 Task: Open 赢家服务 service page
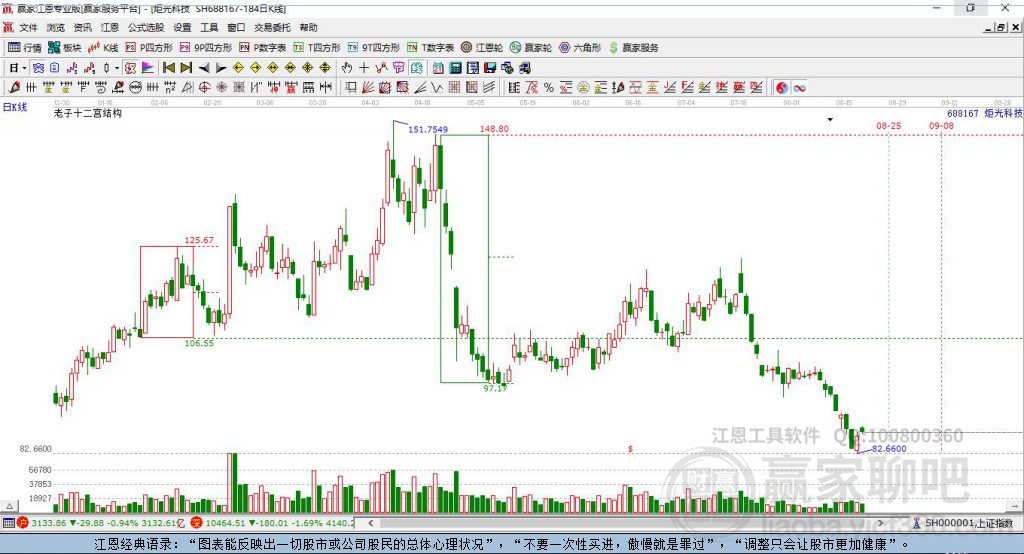point(634,48)
